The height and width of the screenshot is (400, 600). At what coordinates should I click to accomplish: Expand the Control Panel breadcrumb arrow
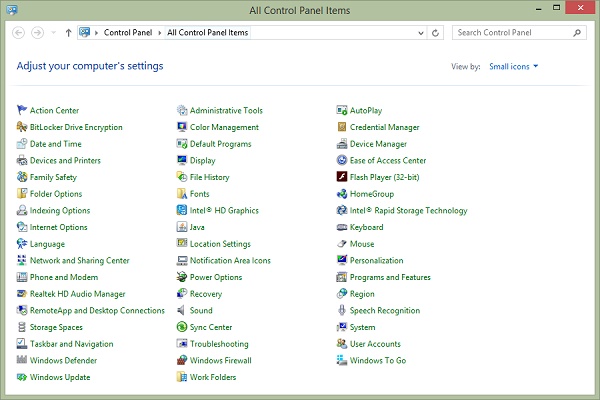160,33
